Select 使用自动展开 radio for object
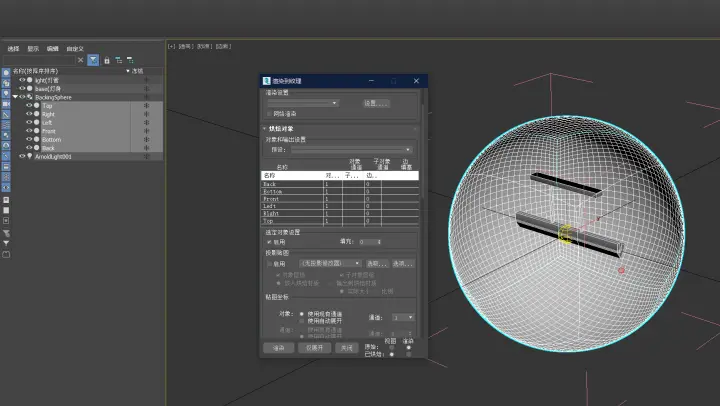The image size is (720, 406). pyautogui.click(x=302, y=321)
